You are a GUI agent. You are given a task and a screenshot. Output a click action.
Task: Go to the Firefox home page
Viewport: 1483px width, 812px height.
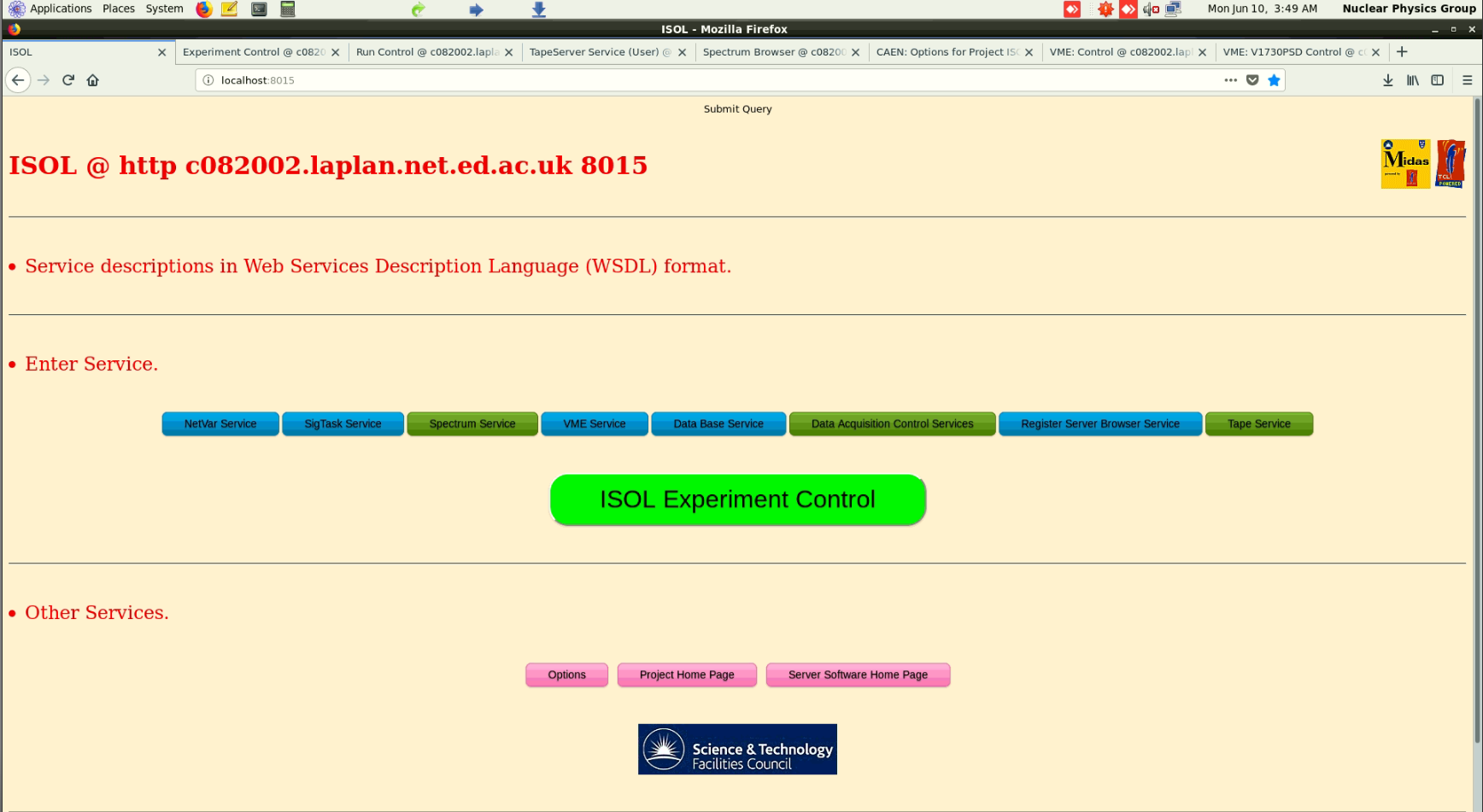93,80
